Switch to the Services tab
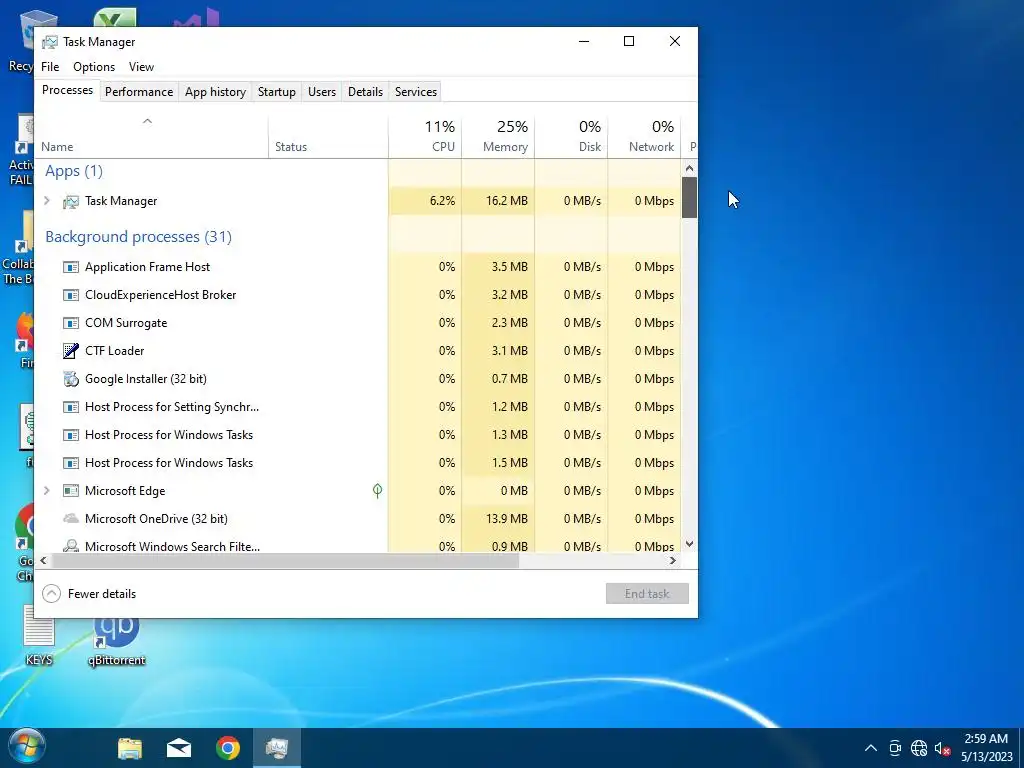The height and width of the screenshot is (768, 1024). (415, 92)
